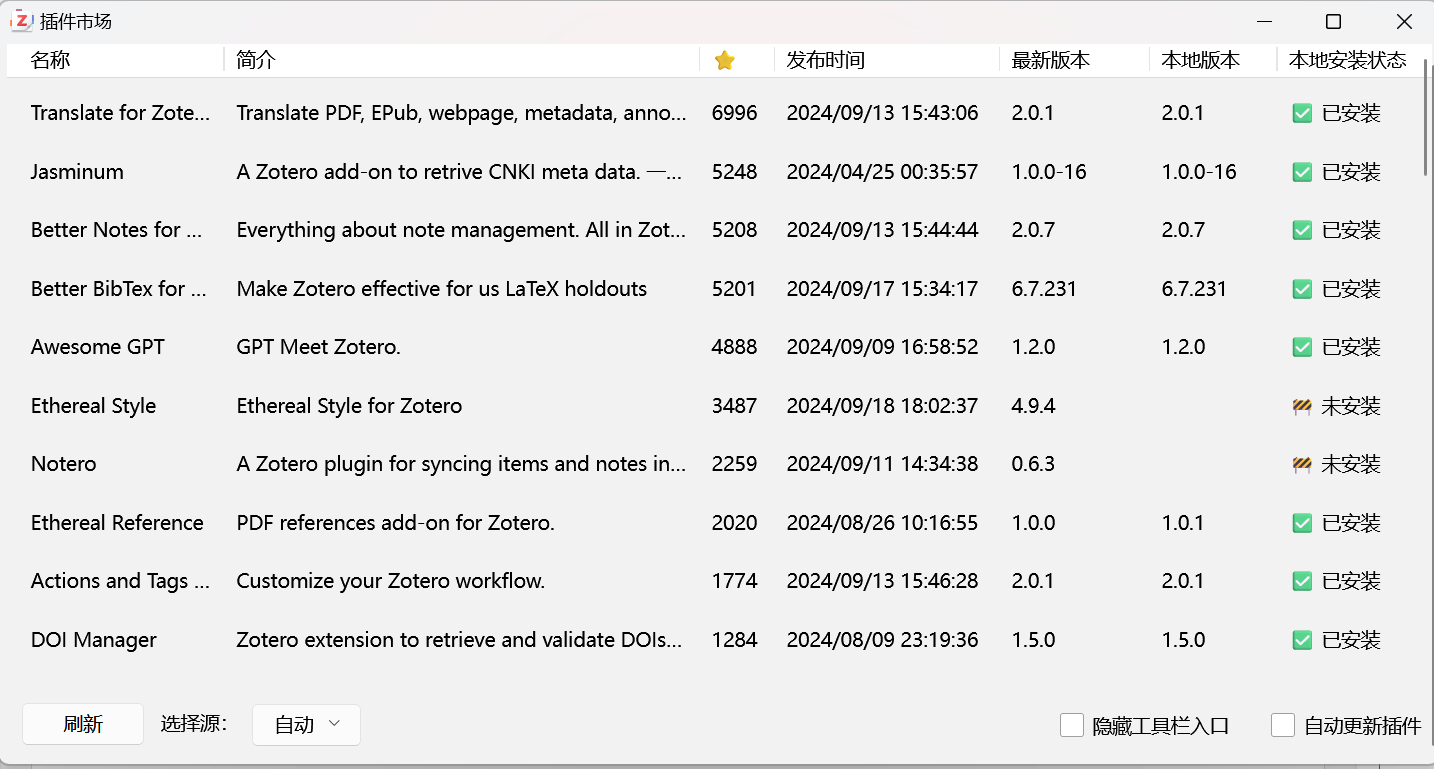Click green installed checkmark for Jasminum

pos(1302,172)
